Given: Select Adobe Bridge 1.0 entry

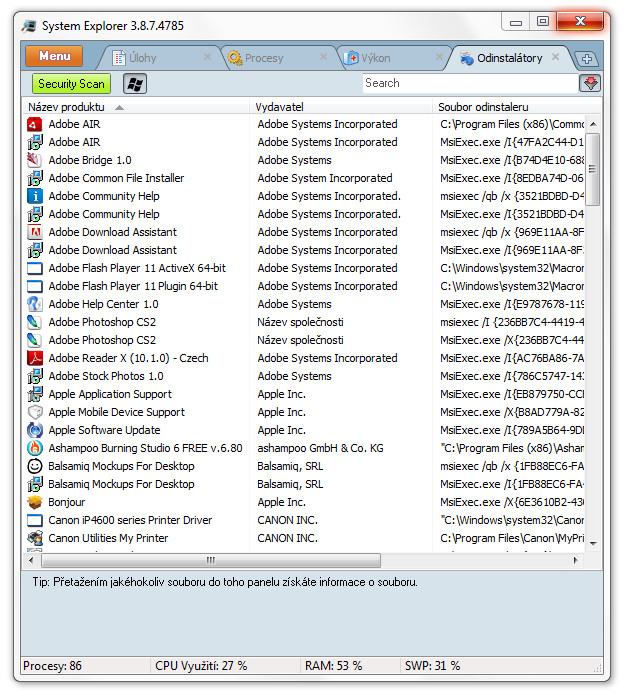Looking at the screenshot, I should [x=90, y=160].
